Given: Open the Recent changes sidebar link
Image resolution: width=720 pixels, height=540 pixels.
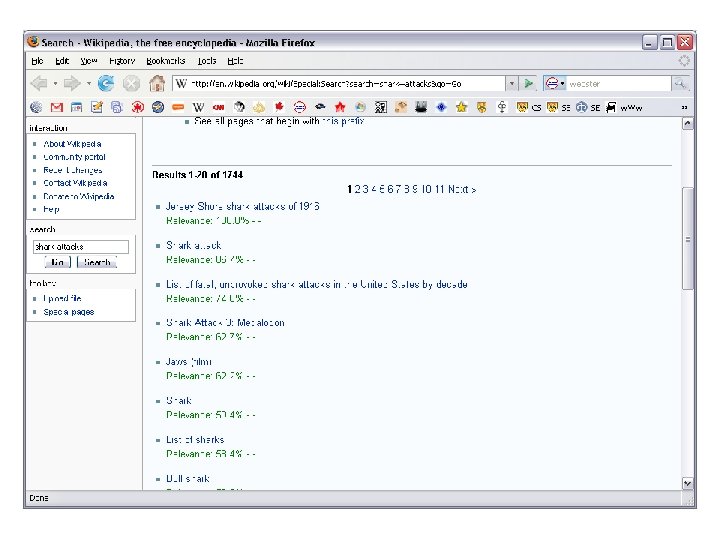Looking at the screenshot, I should coord(73,170).
